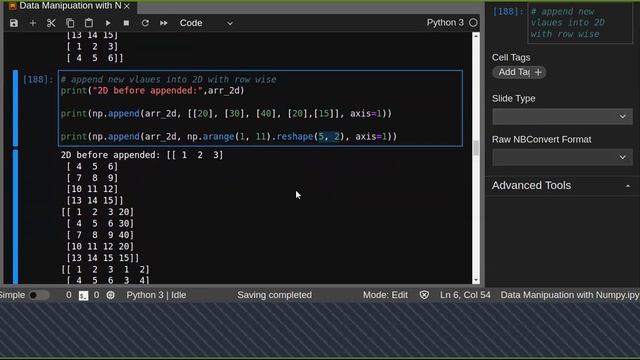Toggle the Simple interface switch

[x=38, y=295]
